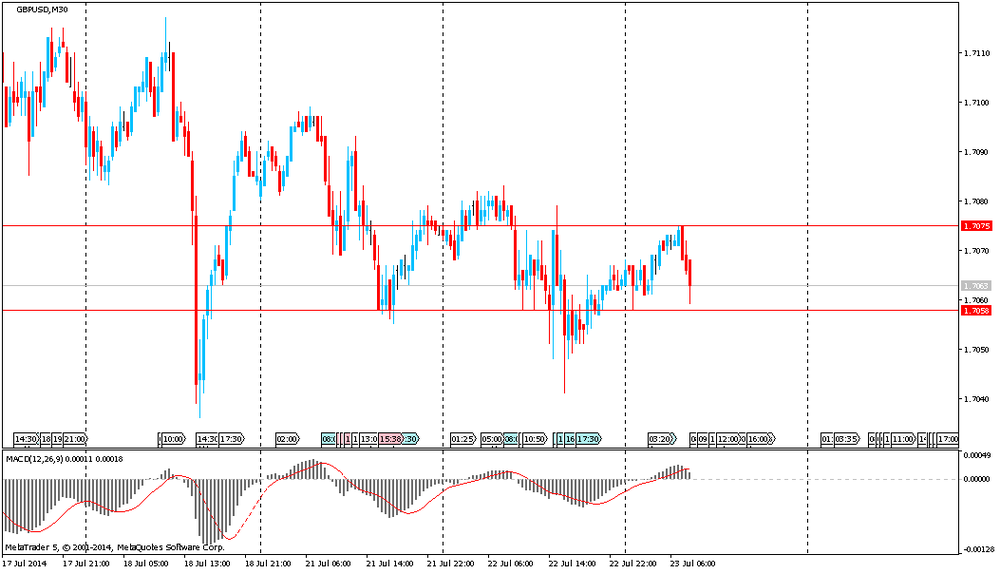
Task: Click the pink 15:38 event marker
Action: click(391, 439)
